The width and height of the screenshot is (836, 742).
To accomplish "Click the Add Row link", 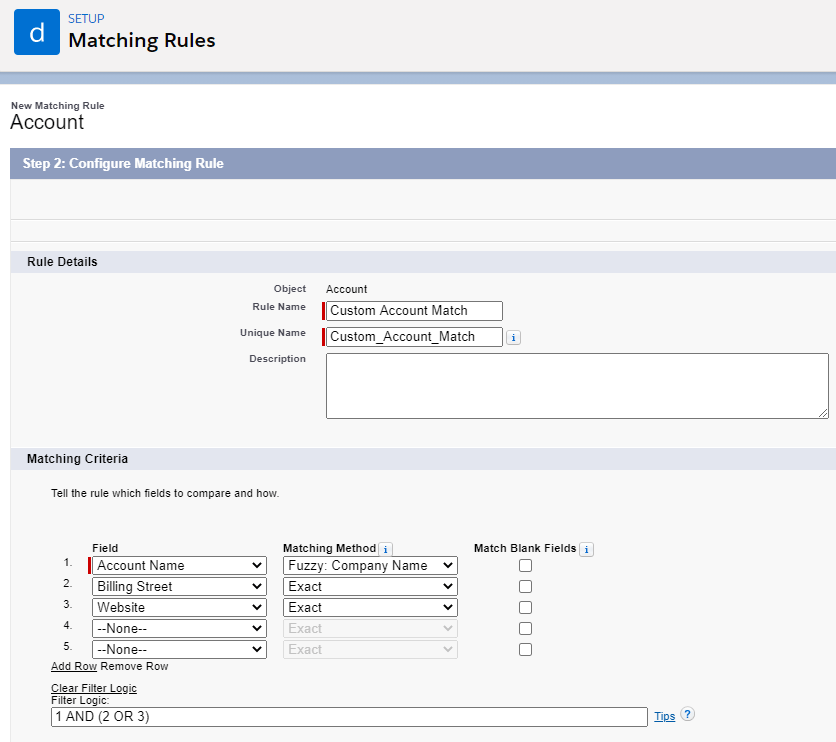I will click(x=74, y=666).
